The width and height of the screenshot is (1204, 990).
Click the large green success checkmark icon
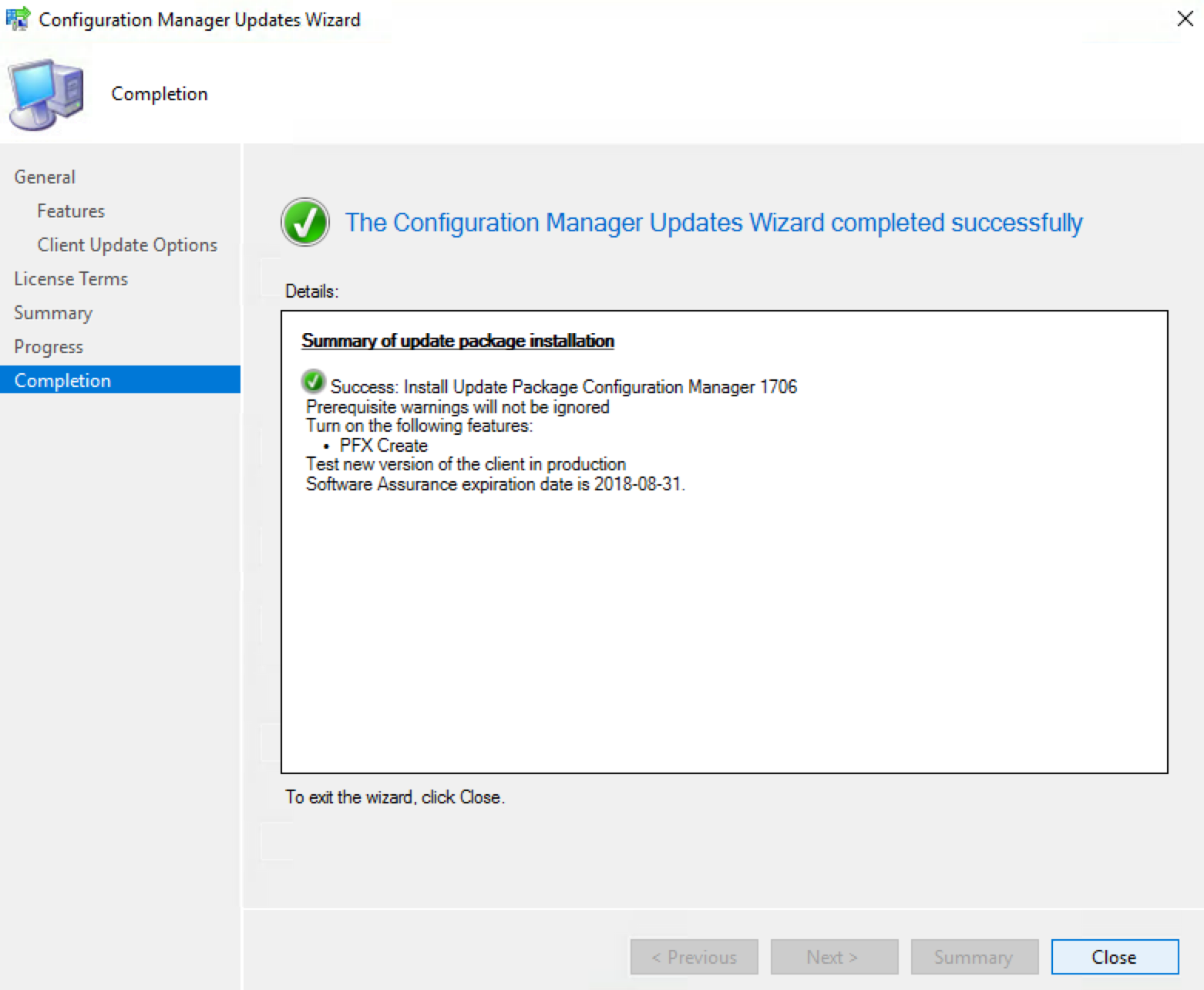pos(305,222)
